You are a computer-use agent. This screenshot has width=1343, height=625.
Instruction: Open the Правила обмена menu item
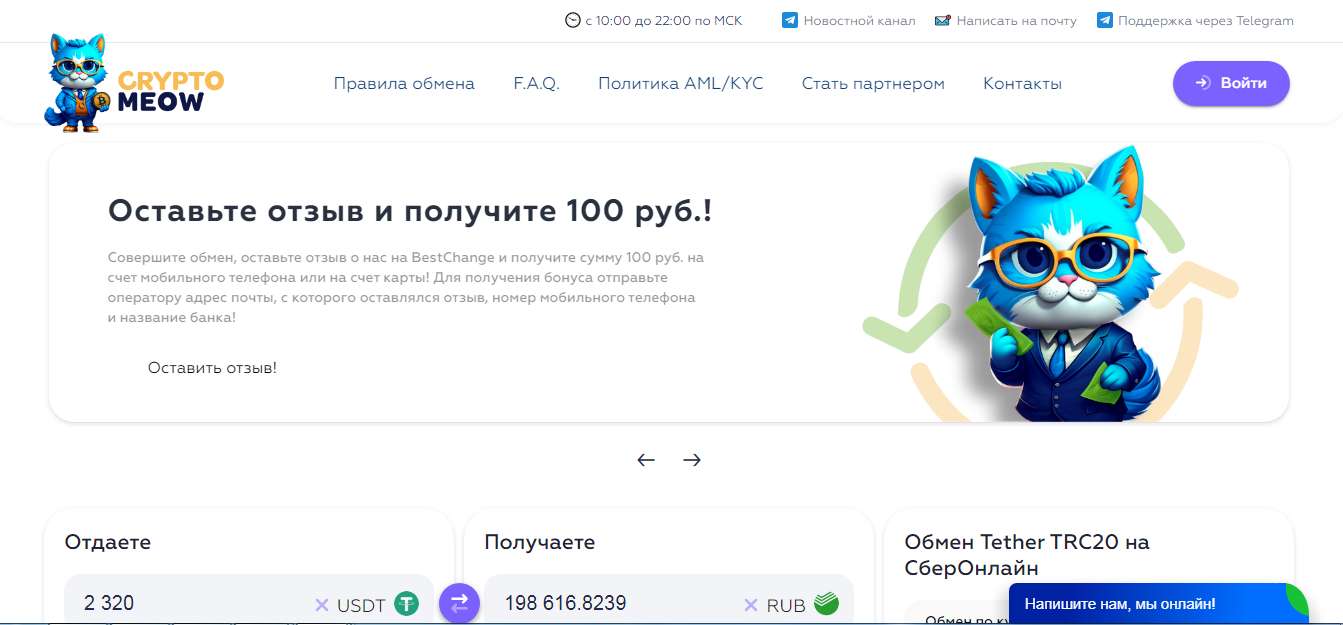click(404, 83)
